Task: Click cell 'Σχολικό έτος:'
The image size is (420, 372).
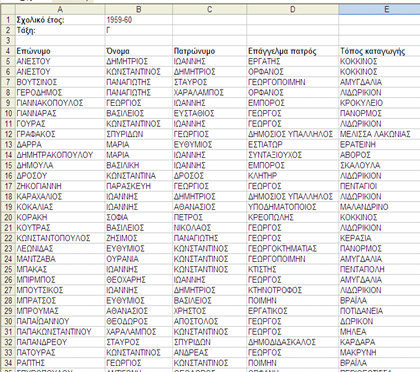Action: (60, 20)
